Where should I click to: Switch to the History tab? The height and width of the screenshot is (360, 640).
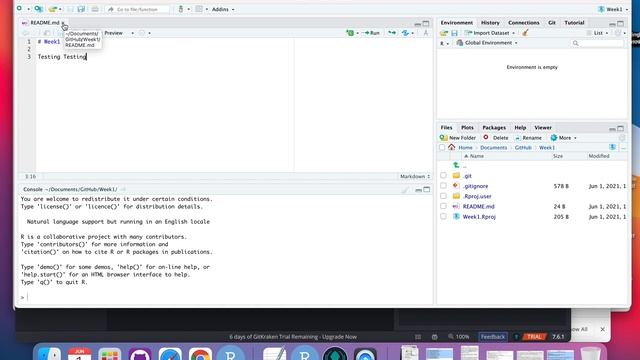tap(490, 23)
